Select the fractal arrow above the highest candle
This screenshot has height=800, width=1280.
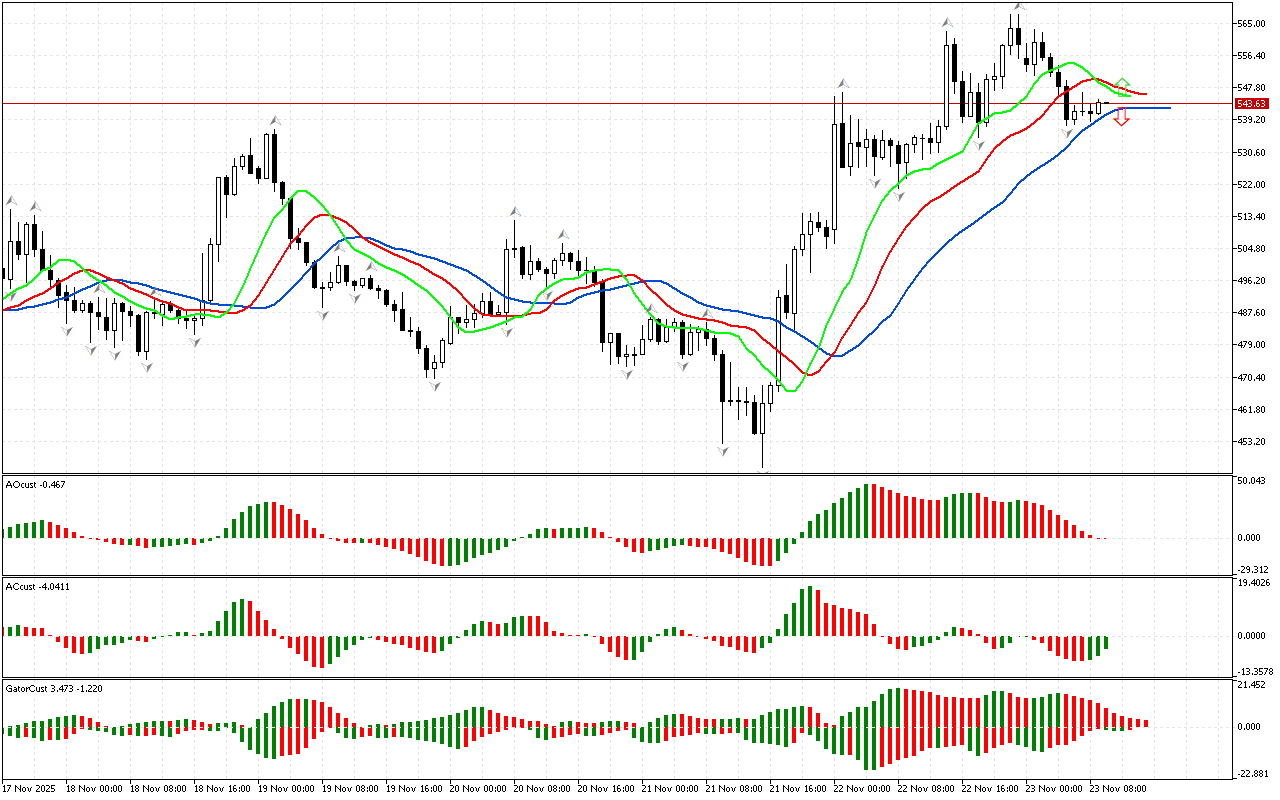coord(1017,7)
